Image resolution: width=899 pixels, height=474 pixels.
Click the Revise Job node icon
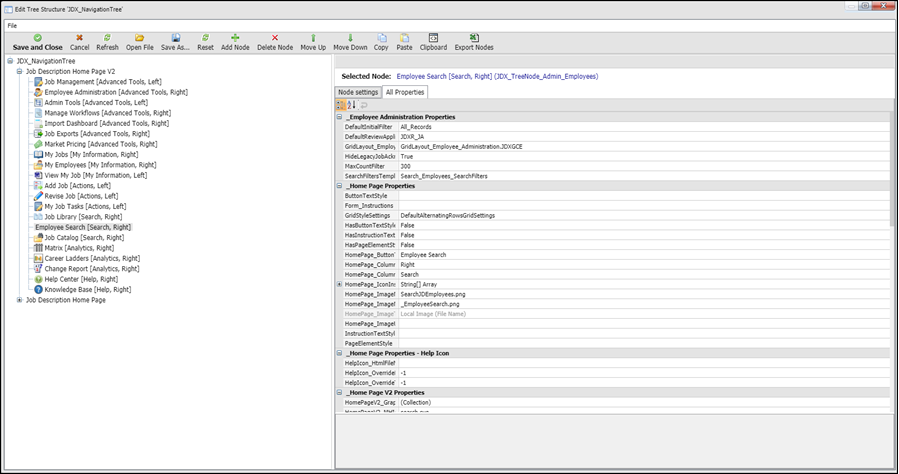38,196
